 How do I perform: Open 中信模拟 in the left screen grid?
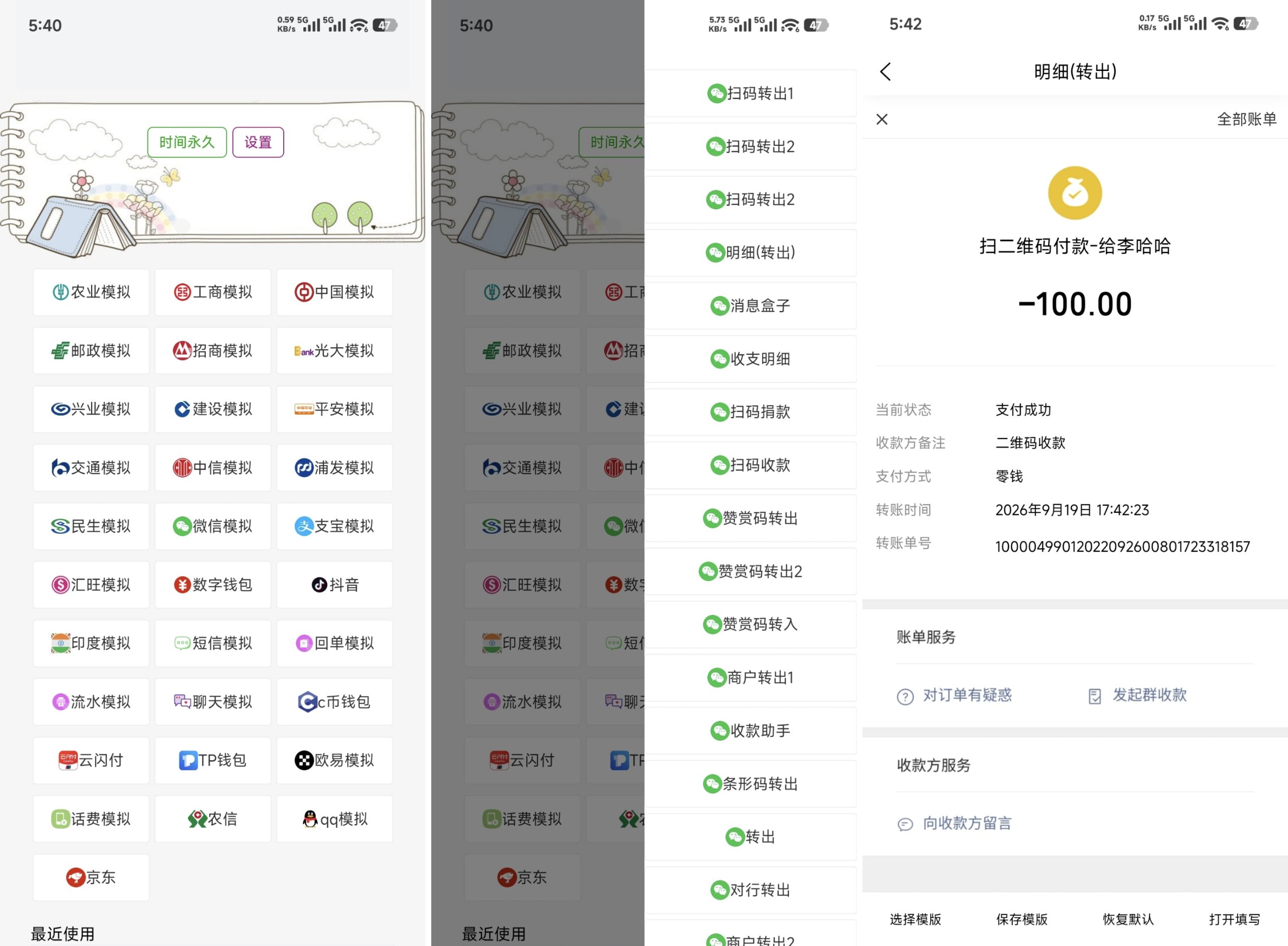(x=213, y=468)
